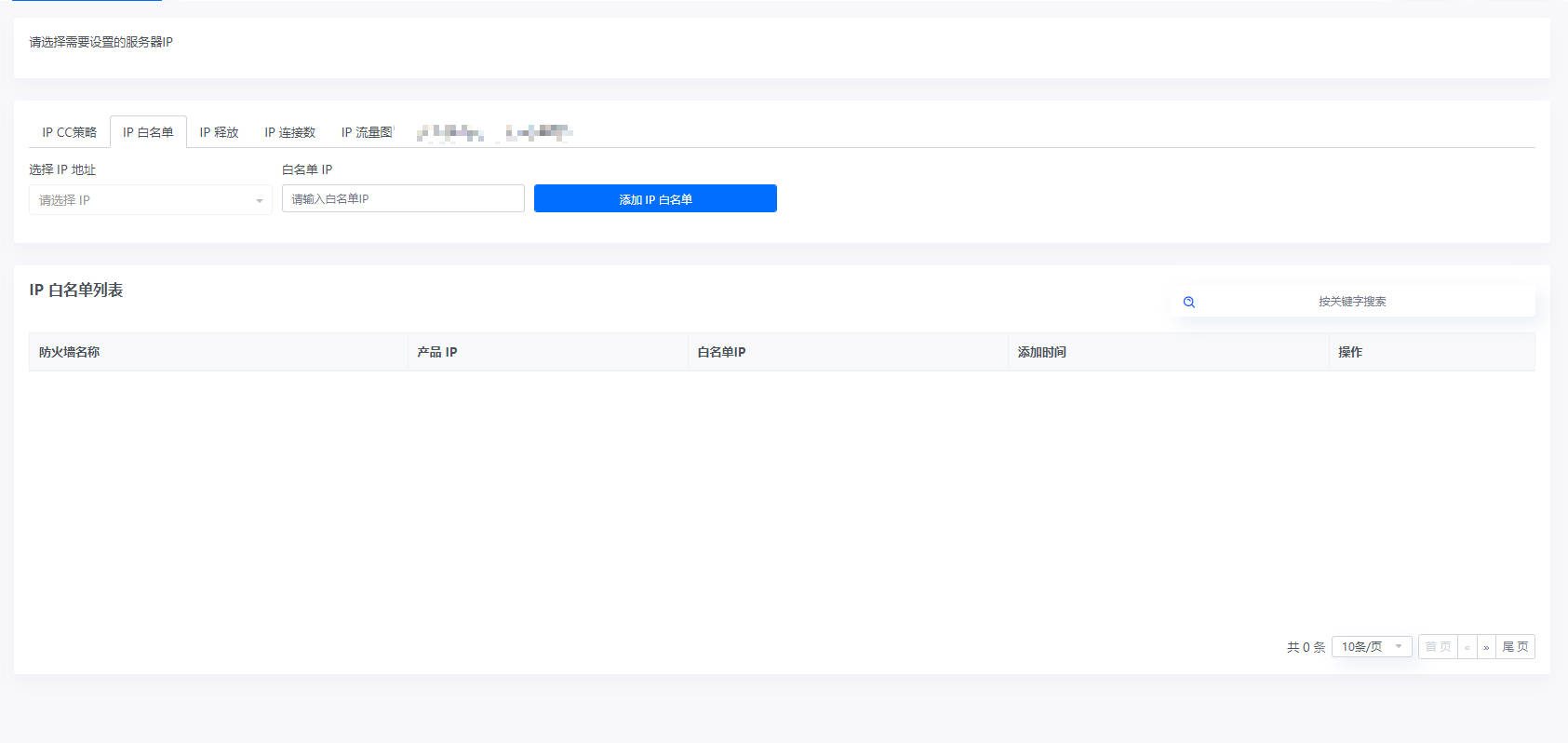
Task: Select the IP 白名单 tab
Action: tap(148, 132)
